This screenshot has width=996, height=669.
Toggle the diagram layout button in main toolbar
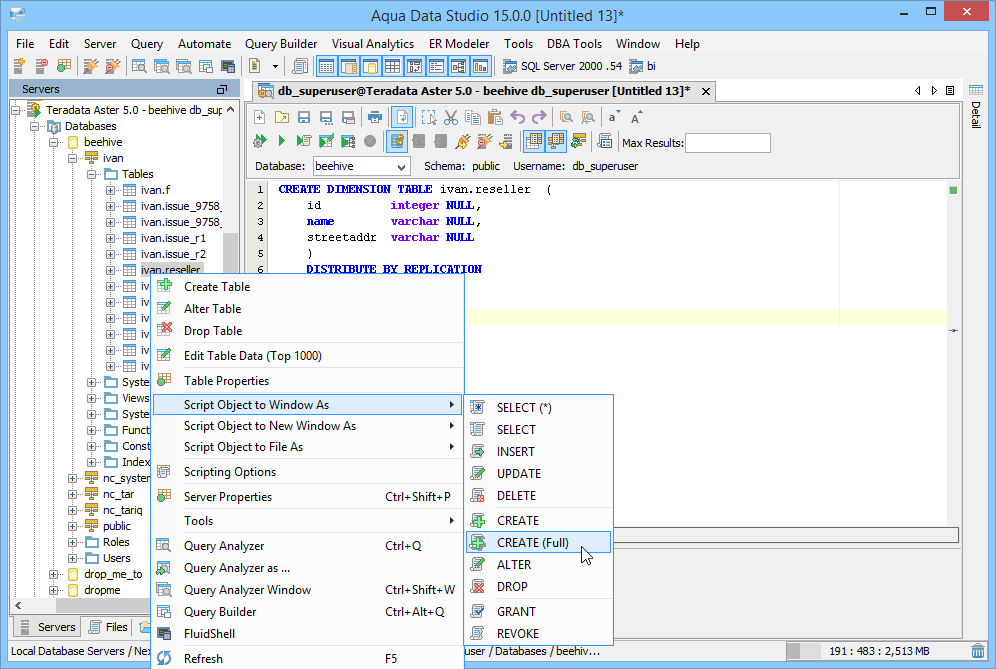click(459, 66)
